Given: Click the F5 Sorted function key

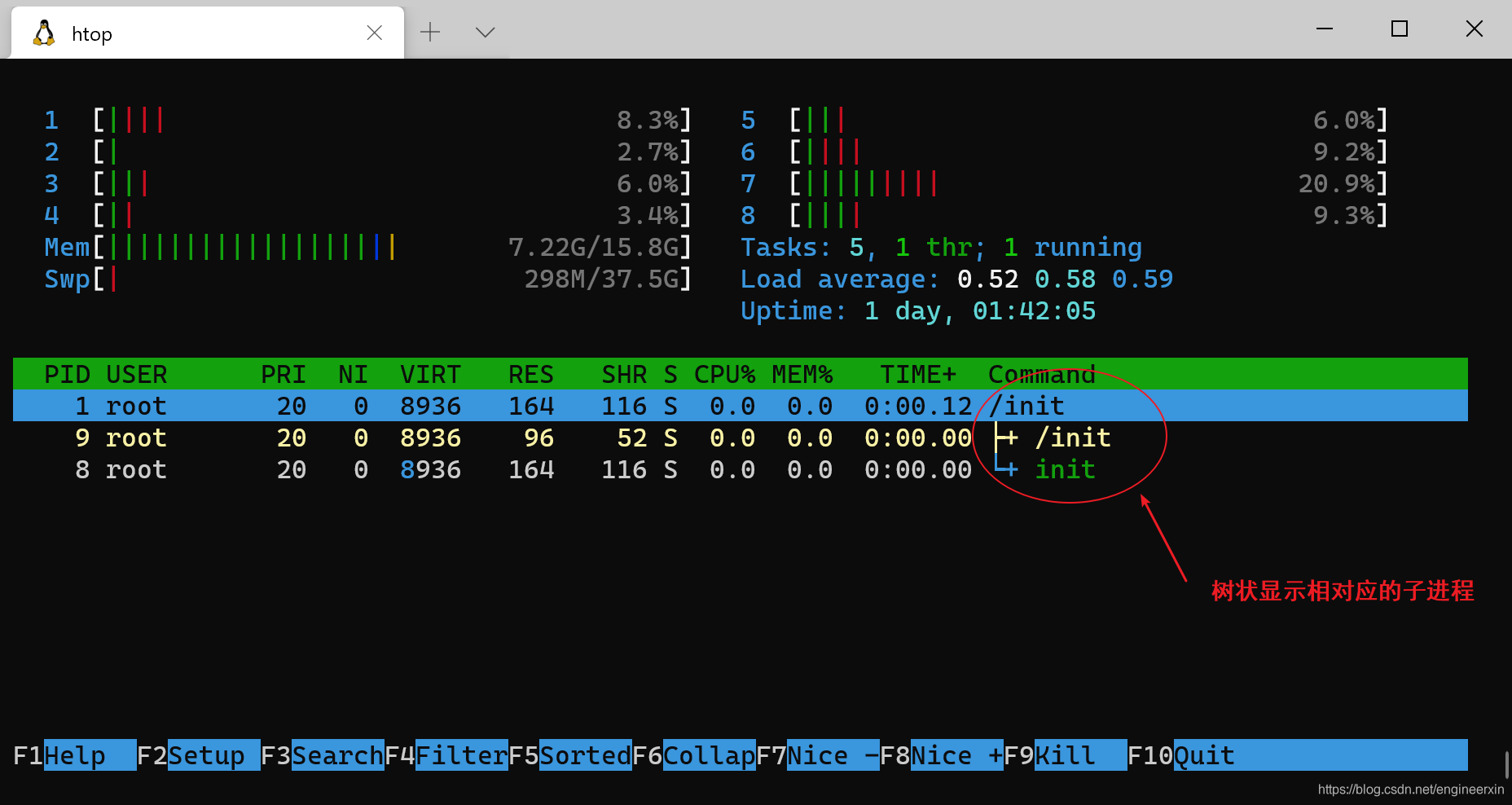Looking at the screenshot, I should tap(570, 755).
